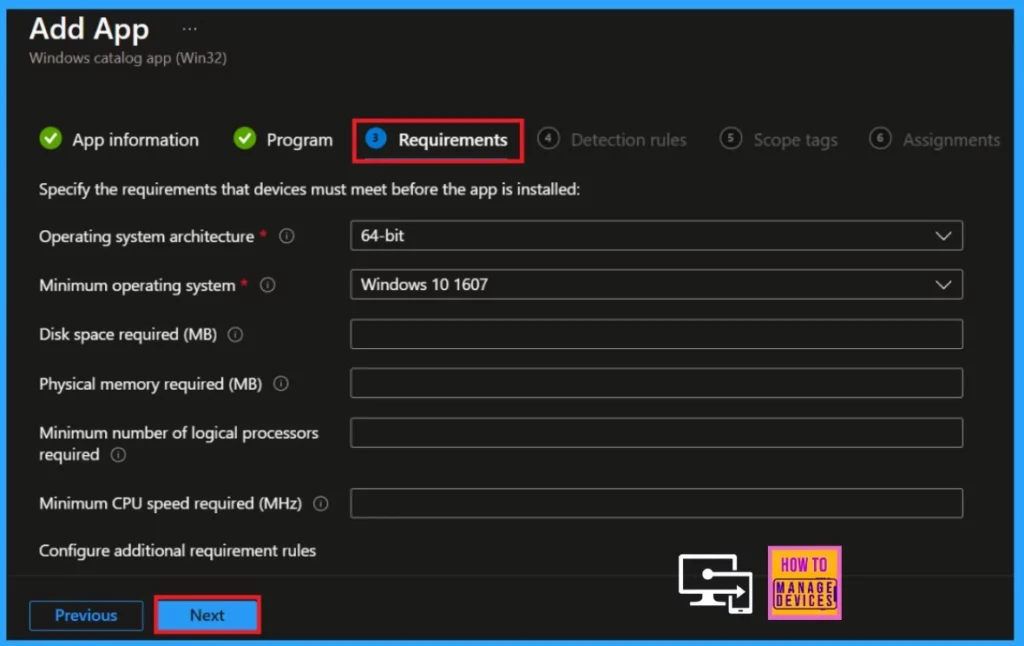Click green checkmark icon of App information step
1024x646 pixels.
[x=50, y=138]
